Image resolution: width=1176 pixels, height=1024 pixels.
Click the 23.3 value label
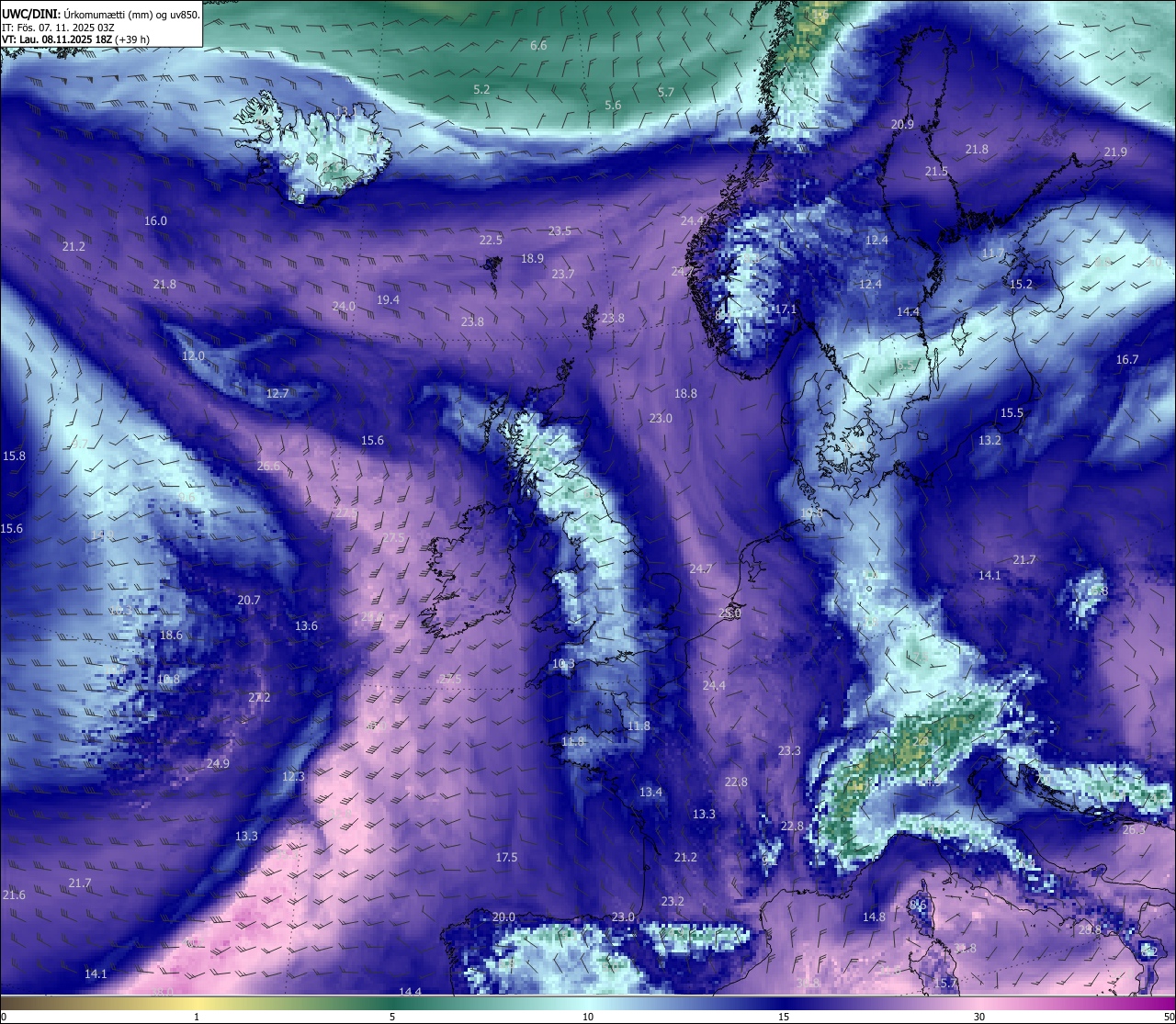[789, 751]
